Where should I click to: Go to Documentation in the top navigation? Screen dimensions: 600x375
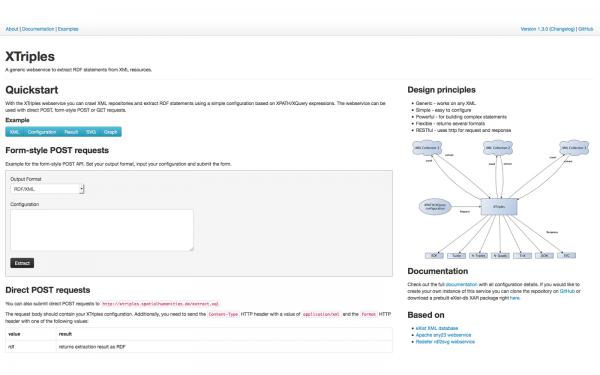38,29
